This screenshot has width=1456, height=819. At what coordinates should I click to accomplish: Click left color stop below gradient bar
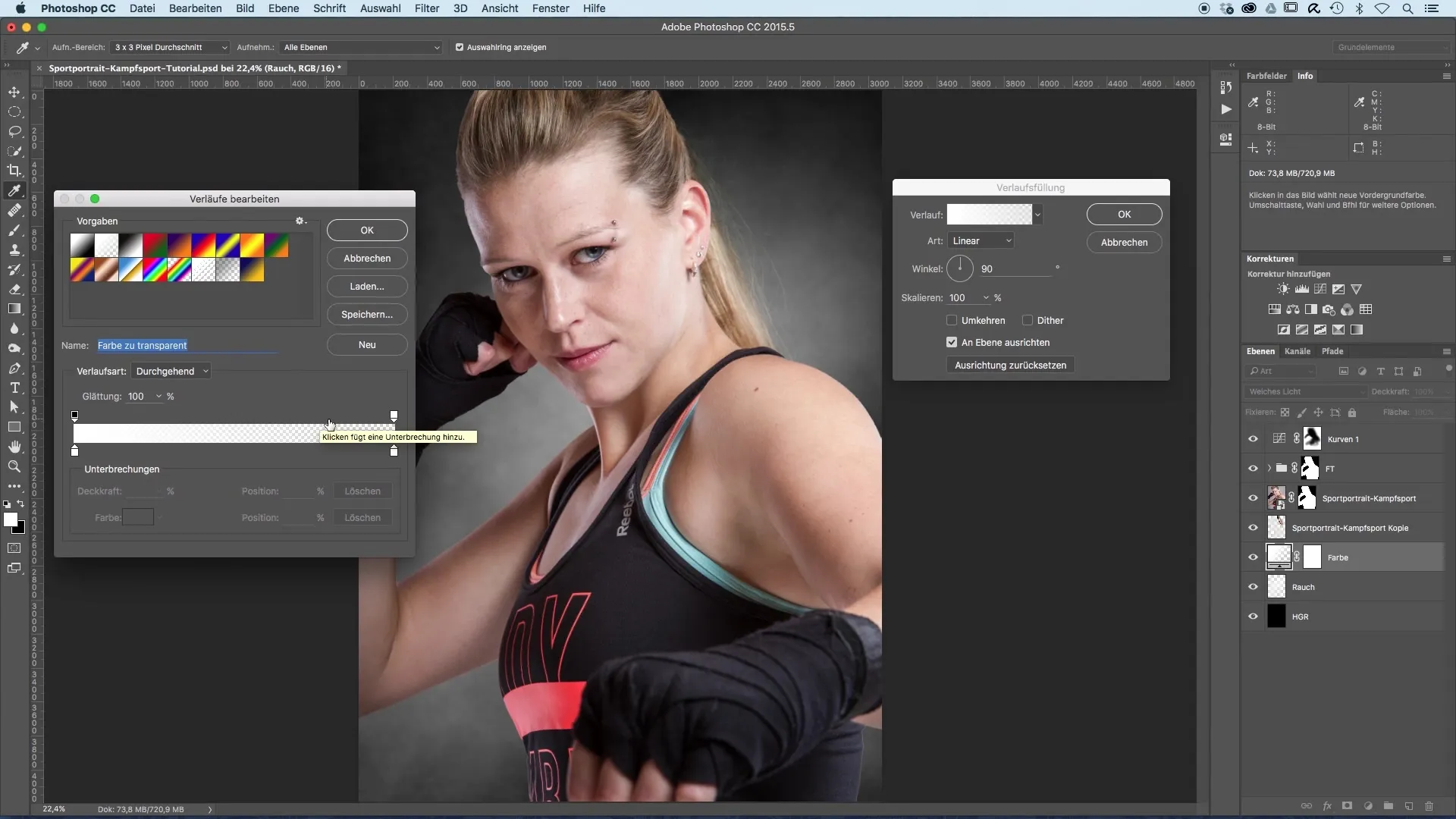click(x=74, y=450)
